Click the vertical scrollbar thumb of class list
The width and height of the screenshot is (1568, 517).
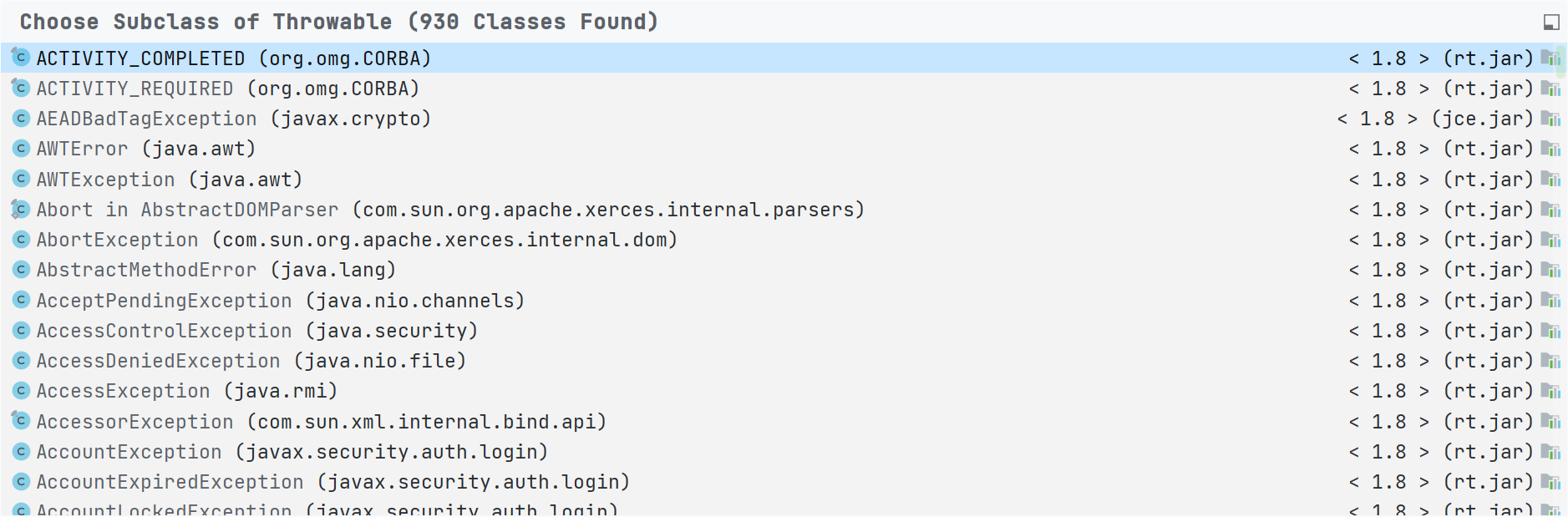tap(1560, 61)
